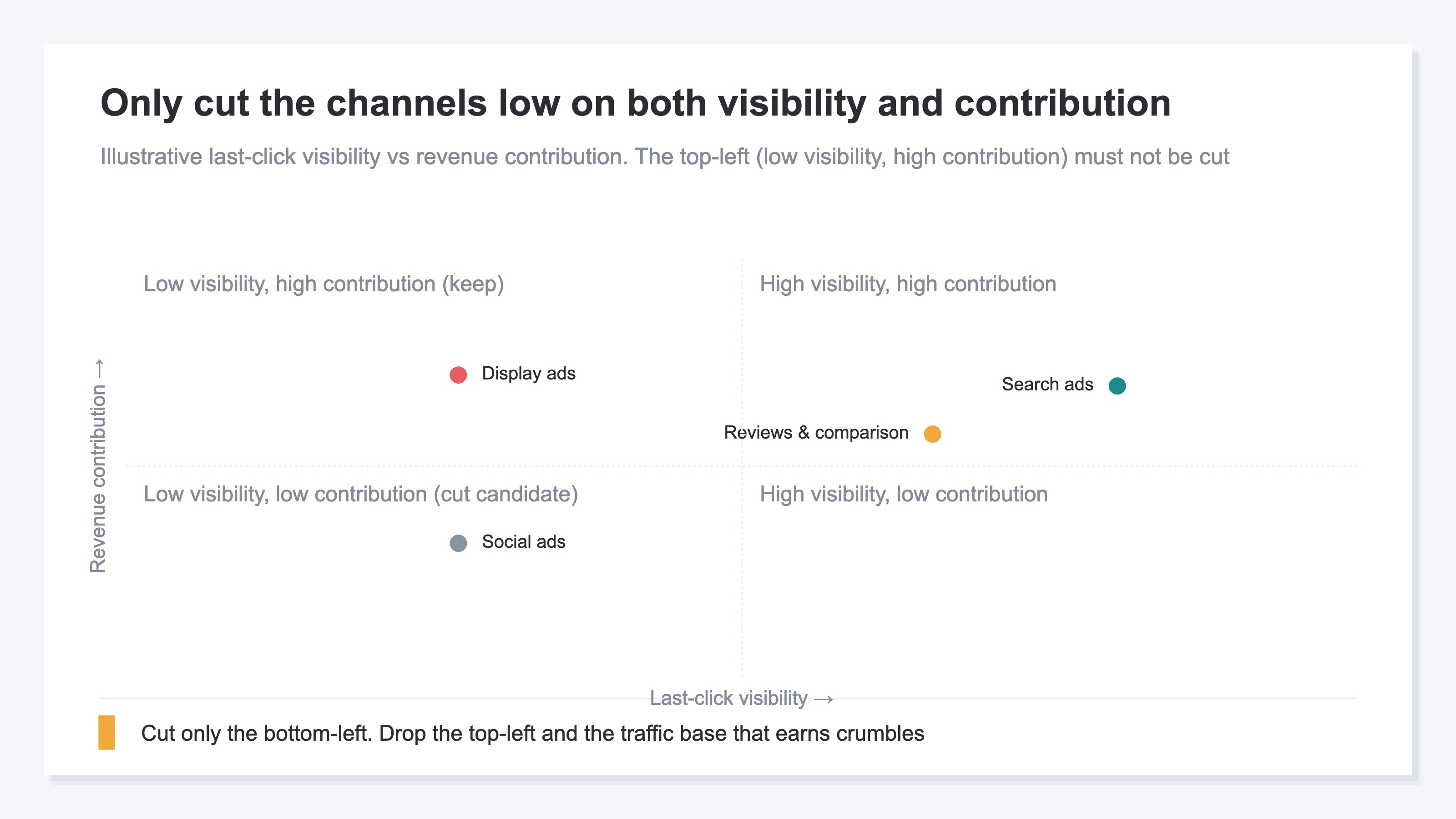Click the gray Social ads data point
The width and height of the screenshot is (1456, 819).
click(458, 543)
